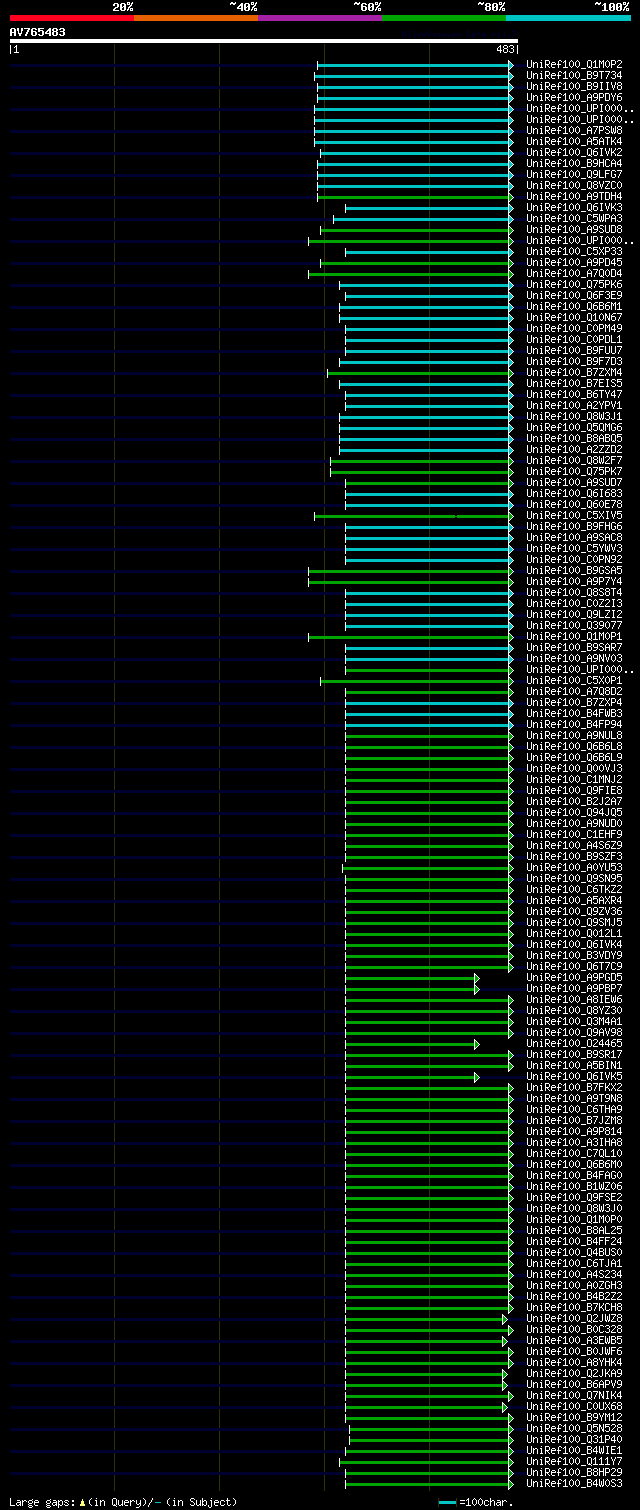Viewport: 640px width, 1510px height.
Task: Select the UniRef100_Q10N67 label
Action: [574, 317]
